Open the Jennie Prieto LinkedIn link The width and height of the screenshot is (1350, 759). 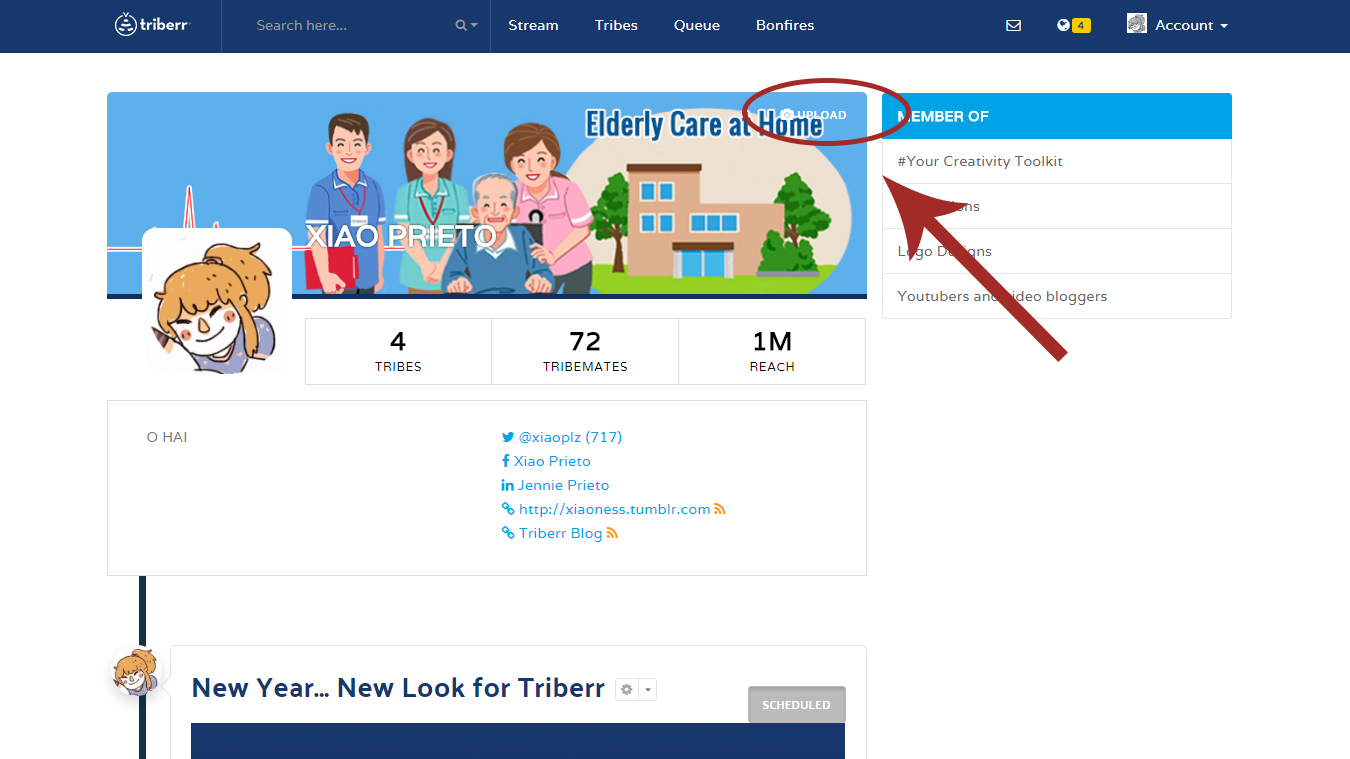[562, 485]
